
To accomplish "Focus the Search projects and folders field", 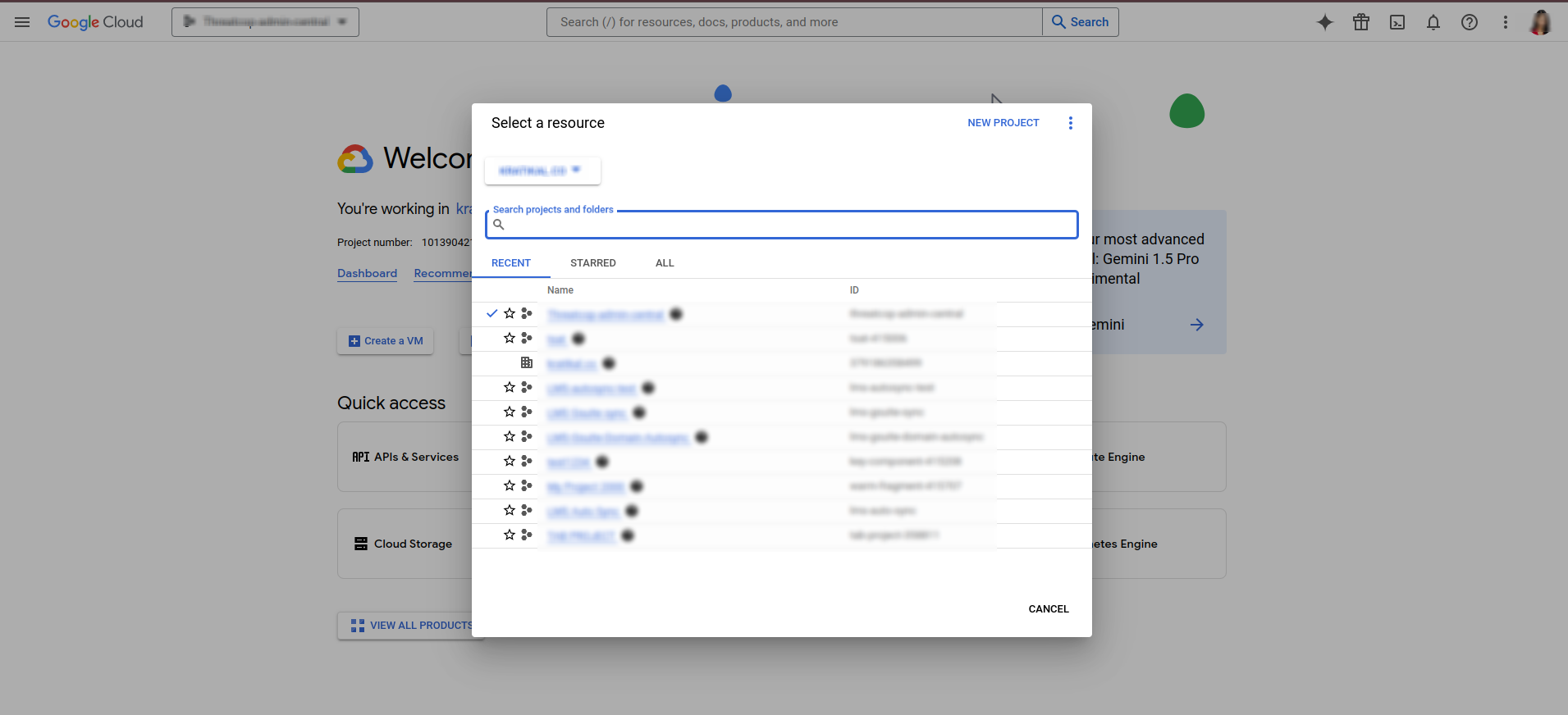I will pos(781,225).
